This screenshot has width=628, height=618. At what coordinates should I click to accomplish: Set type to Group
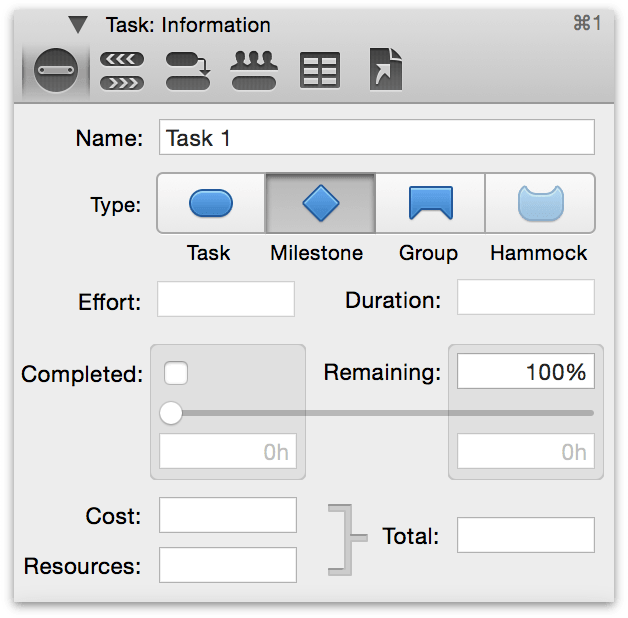pyautogui.click(x=431, y=203)
